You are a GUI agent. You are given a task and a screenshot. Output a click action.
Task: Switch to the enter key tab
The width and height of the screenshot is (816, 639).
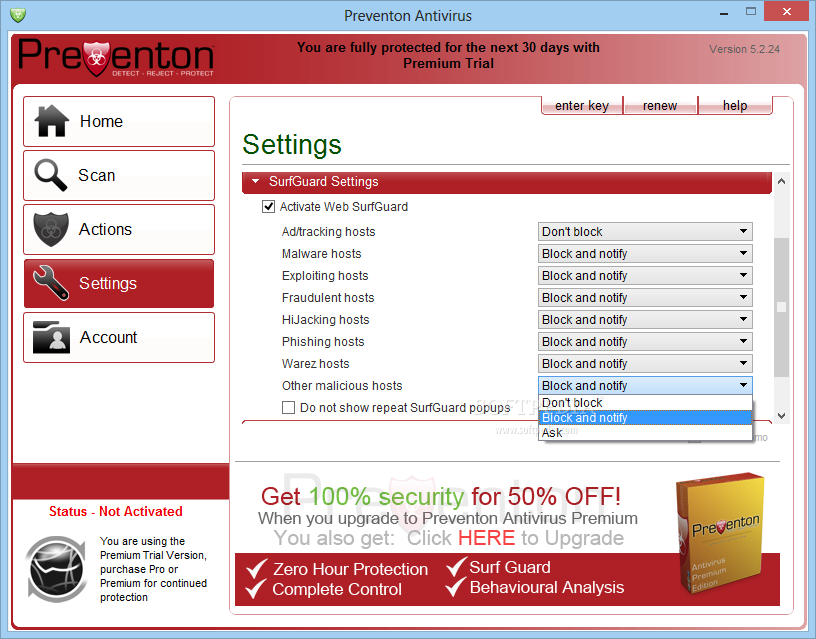pos(582,106)
